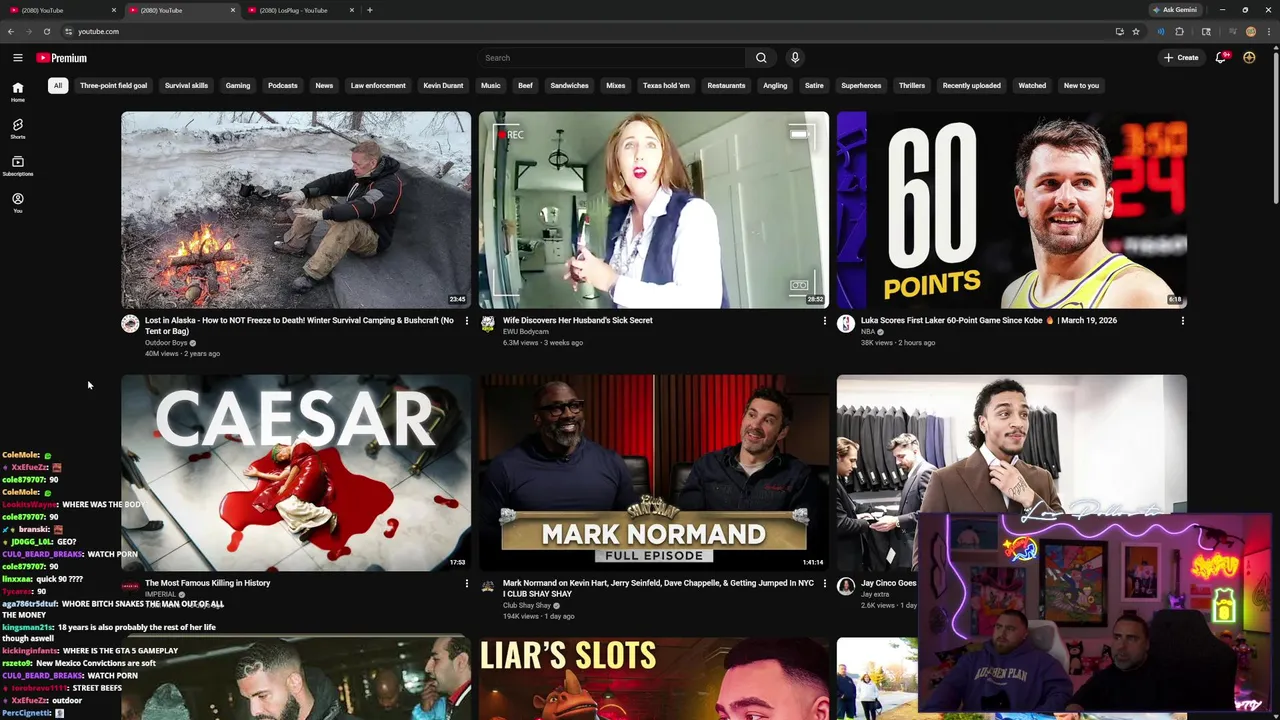Click inside the YouTube search field

(612, 58)
